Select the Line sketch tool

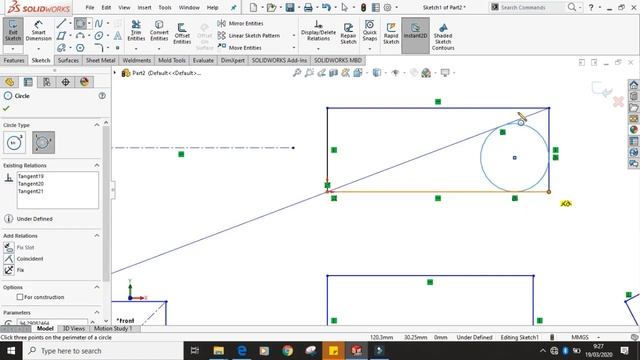tap(61, 24)
